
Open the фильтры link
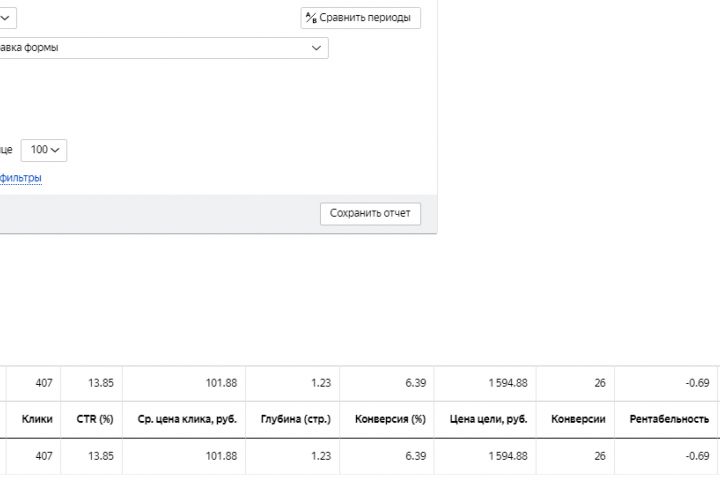pyautogui.click(x=21, y=178)
